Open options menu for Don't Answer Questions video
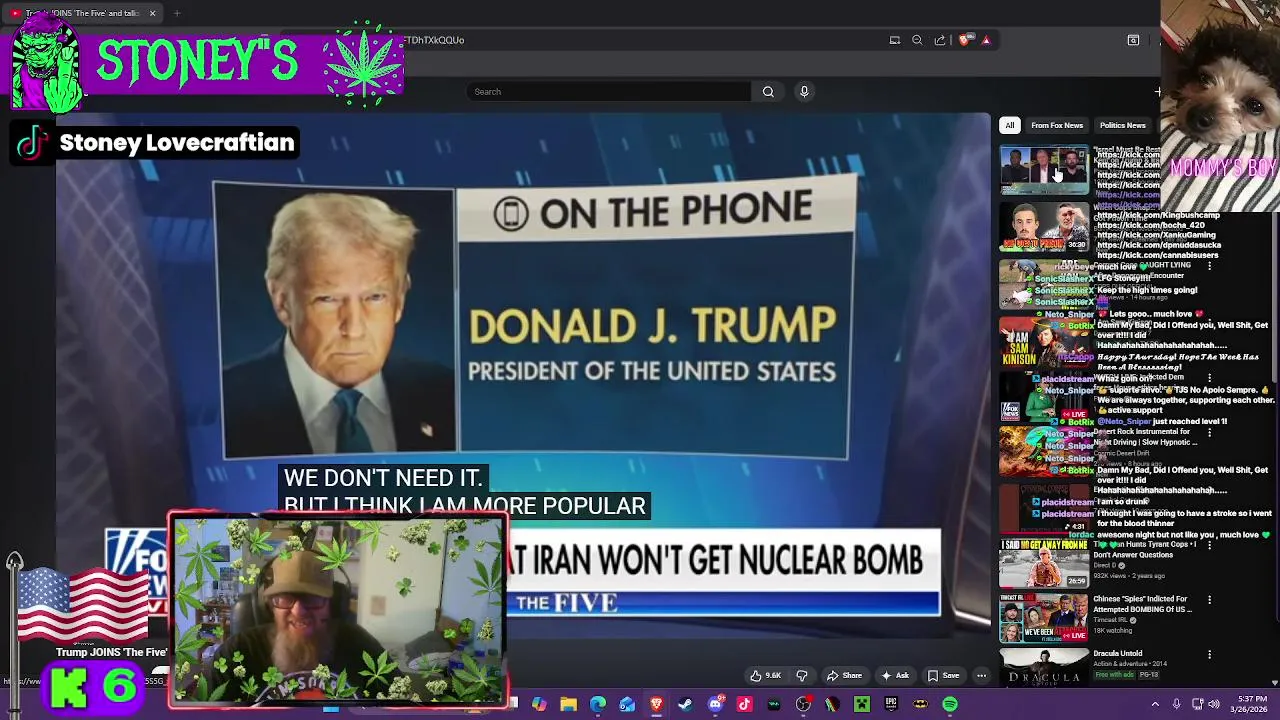Image resolution: width=1280 pixels, height=720 pixels. click(1209, 546)
